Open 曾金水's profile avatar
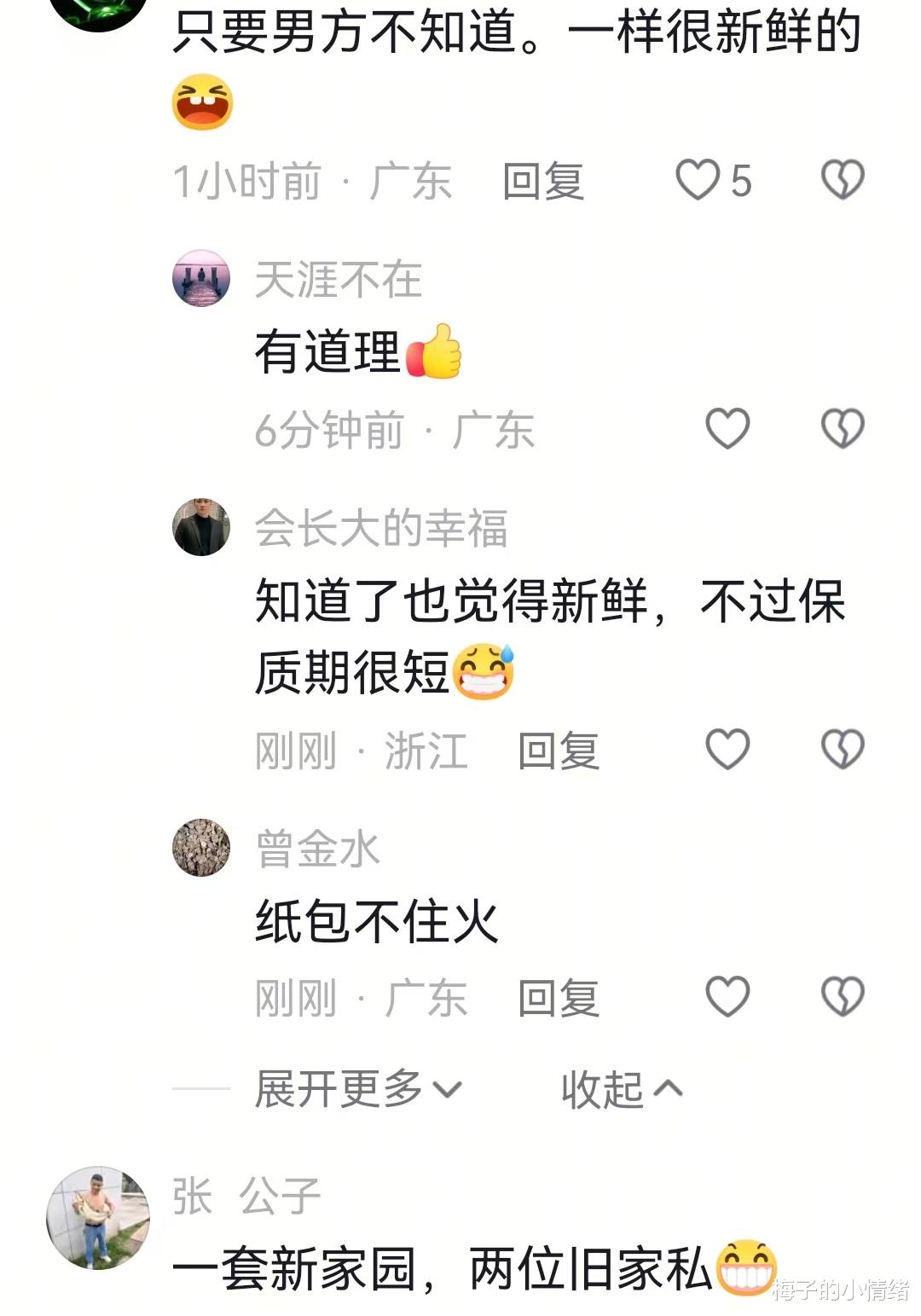The image size is (921, 1316). 201,848
